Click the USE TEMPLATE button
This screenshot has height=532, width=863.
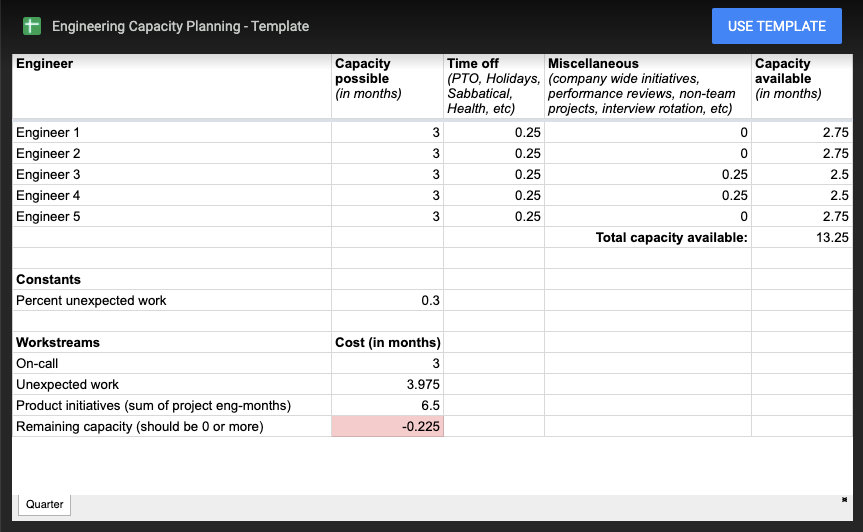[x=777, y=26]
